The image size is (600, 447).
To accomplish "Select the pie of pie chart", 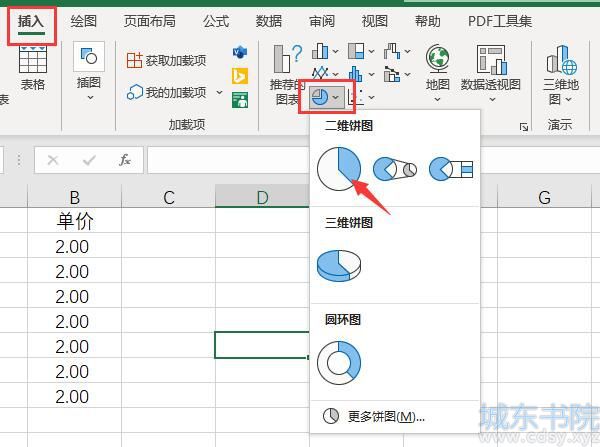I will 395,169.
